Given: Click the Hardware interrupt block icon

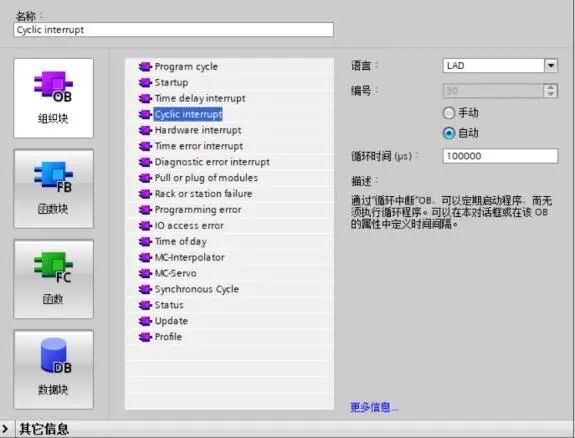Looking at the screenshot, I should tap(145, 130).
